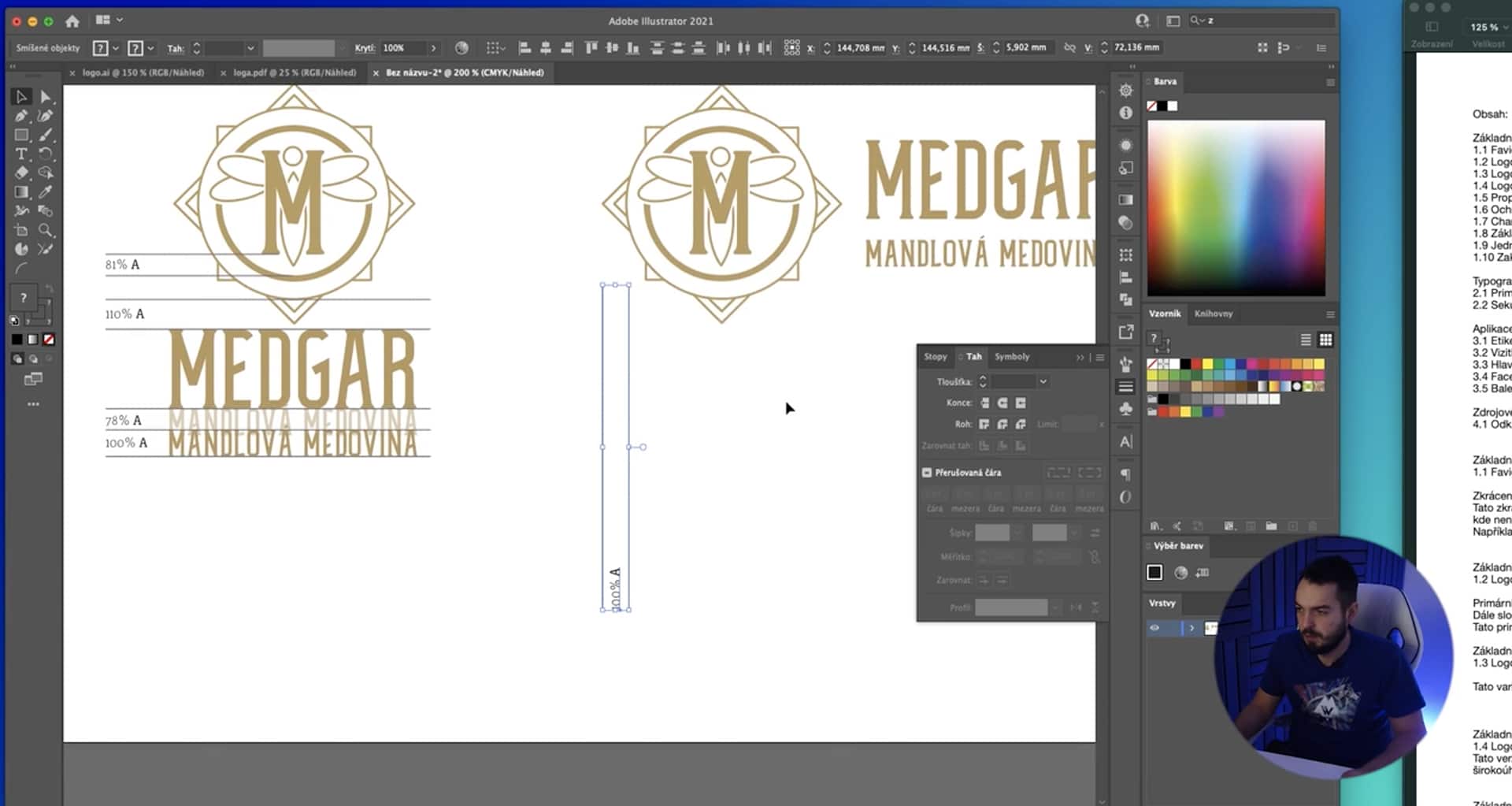This screenshot has height=806, width=1512.
Task: Select the Vzorník tab
Action: coord(1165,314)
